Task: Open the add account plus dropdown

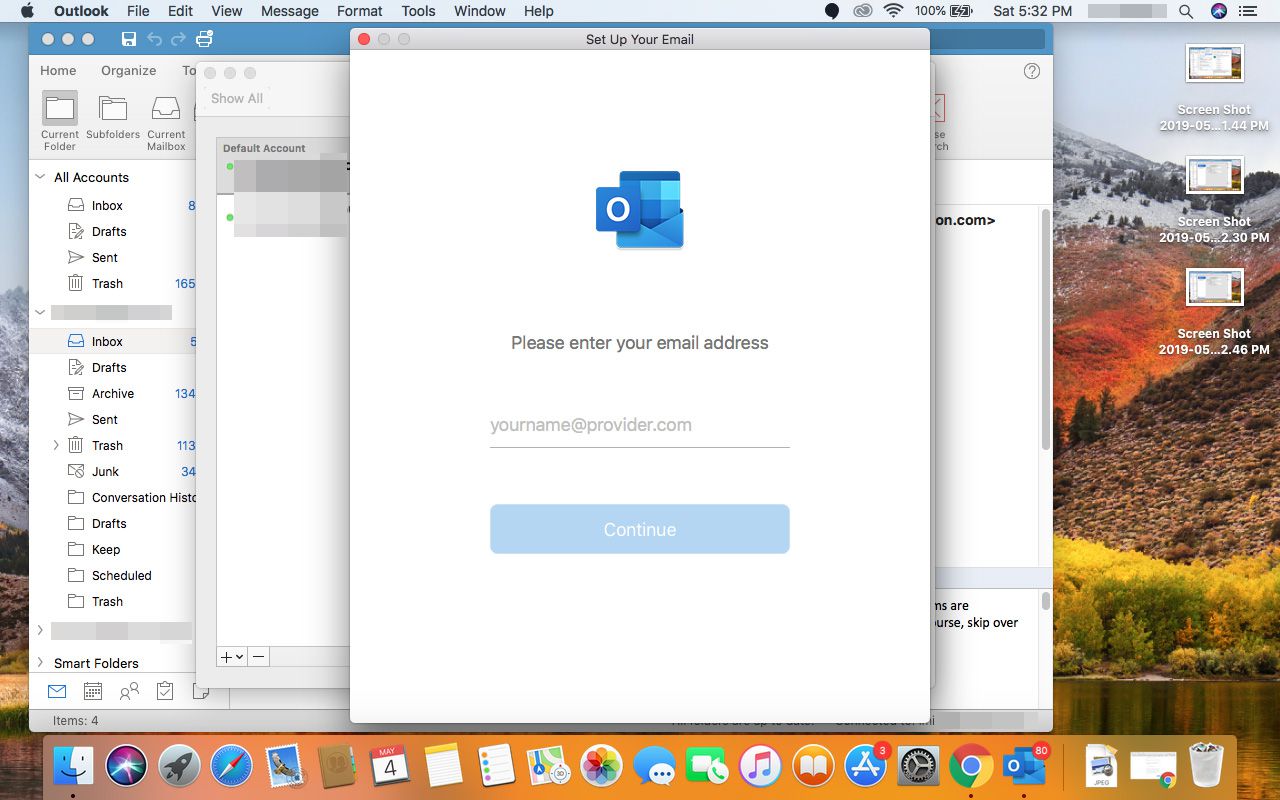Action: tap(232, 657)
